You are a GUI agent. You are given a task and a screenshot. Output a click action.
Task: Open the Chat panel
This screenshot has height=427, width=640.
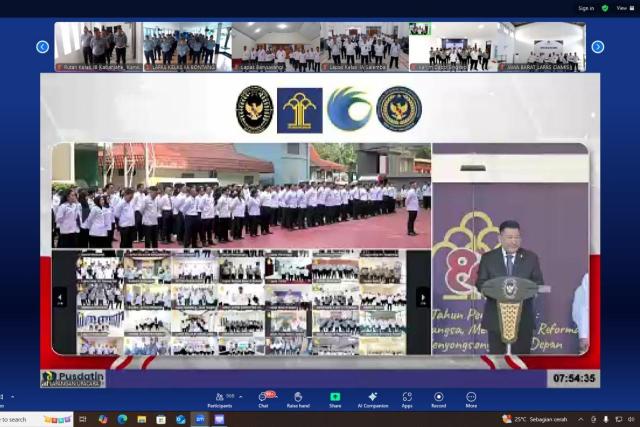pyautogui.click(x=264, y=398)
